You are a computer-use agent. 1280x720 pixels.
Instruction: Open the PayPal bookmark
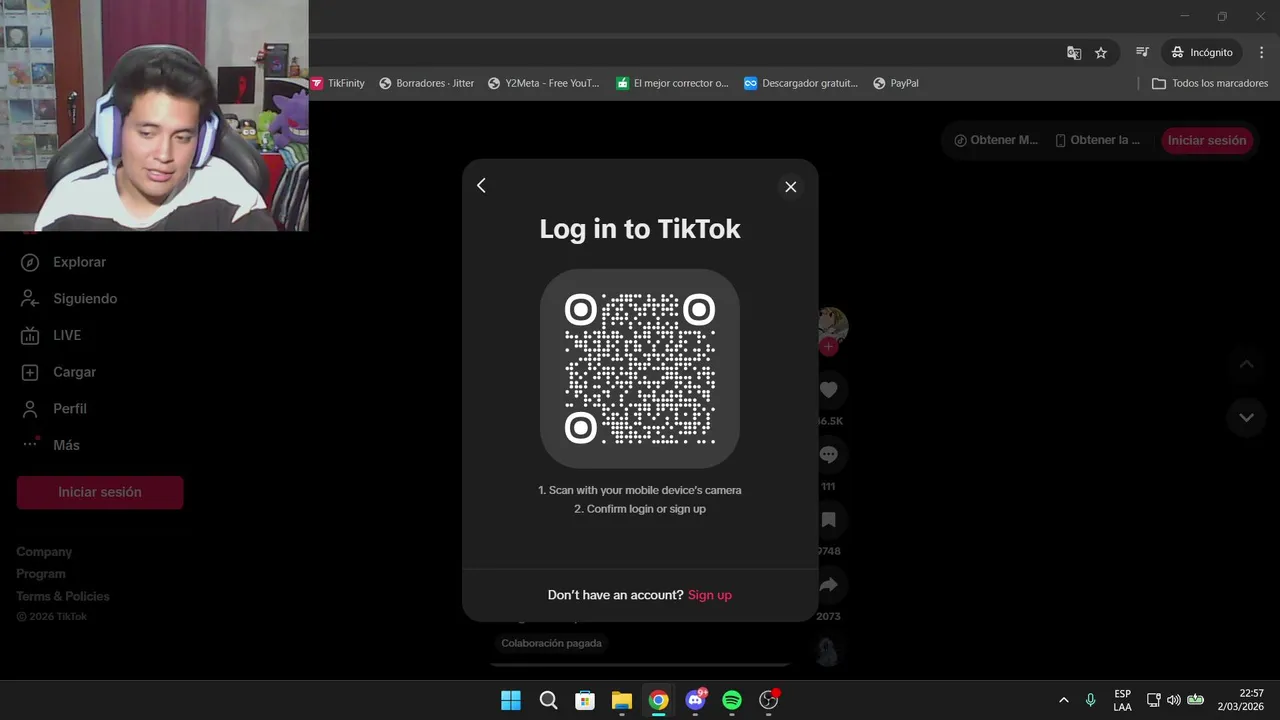[x=896, y=83]
